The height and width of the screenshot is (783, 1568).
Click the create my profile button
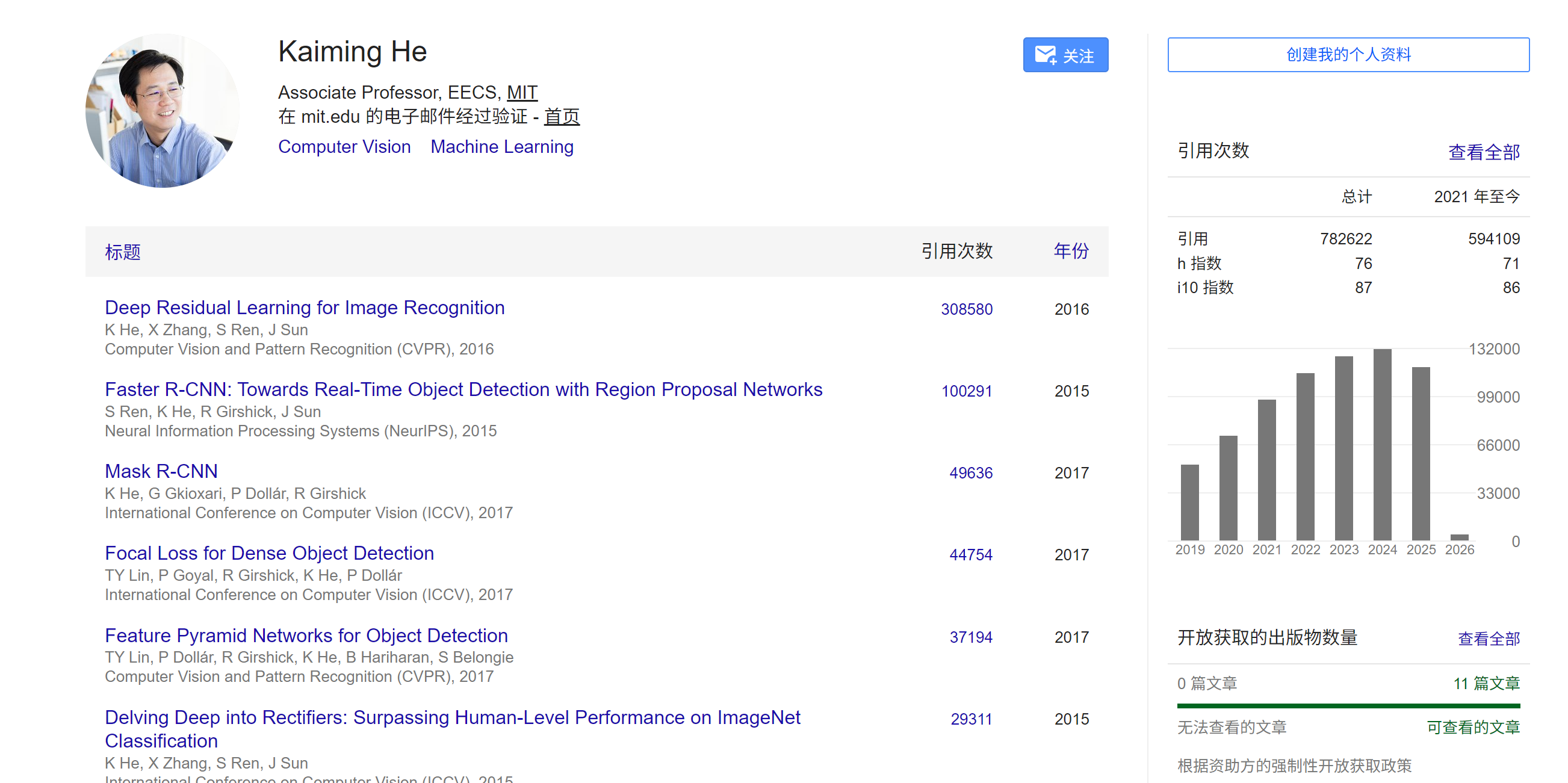(x=1348, y=55)
